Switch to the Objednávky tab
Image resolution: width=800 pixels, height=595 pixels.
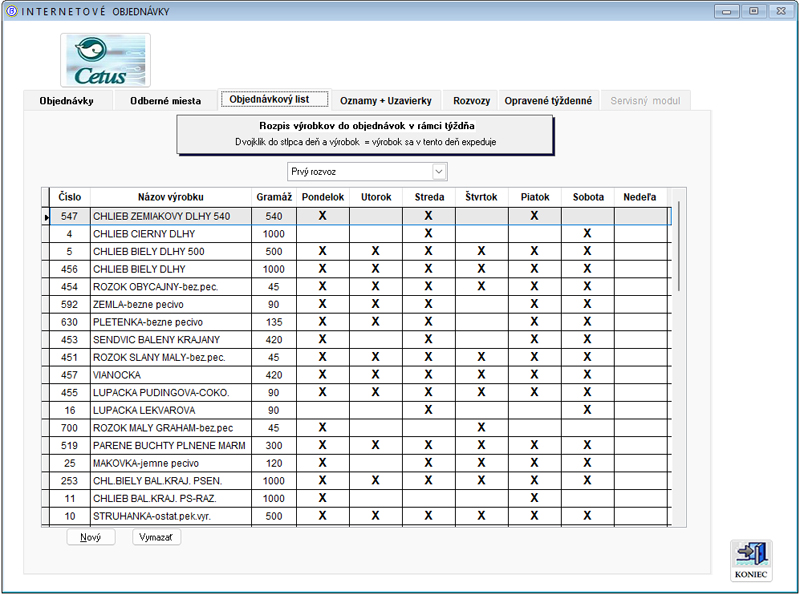click(66, 101)
